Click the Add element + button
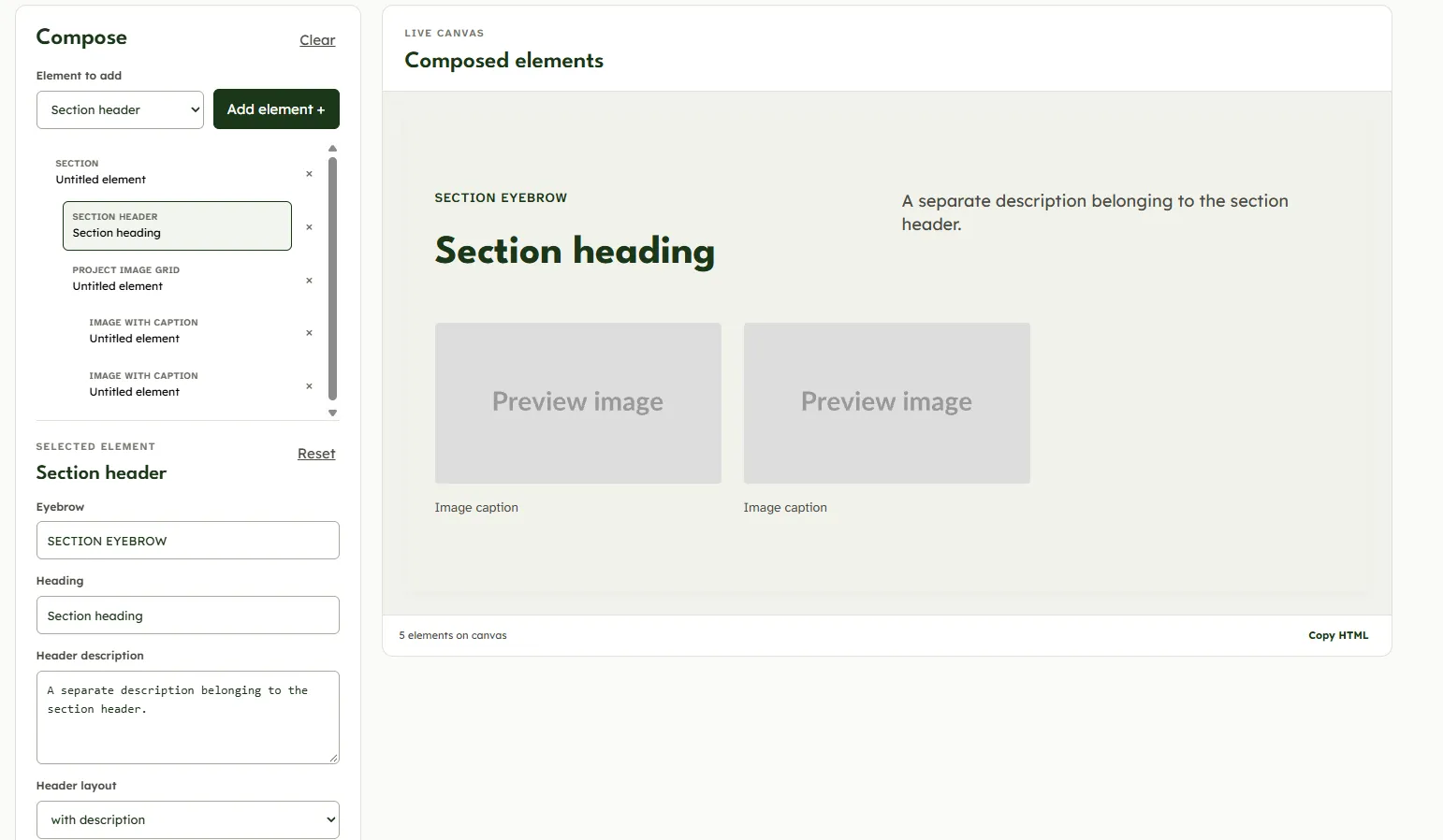Image resolution: width=1443 pixels, height=840 pixels. pyautogui.click(x=276, y=109)
